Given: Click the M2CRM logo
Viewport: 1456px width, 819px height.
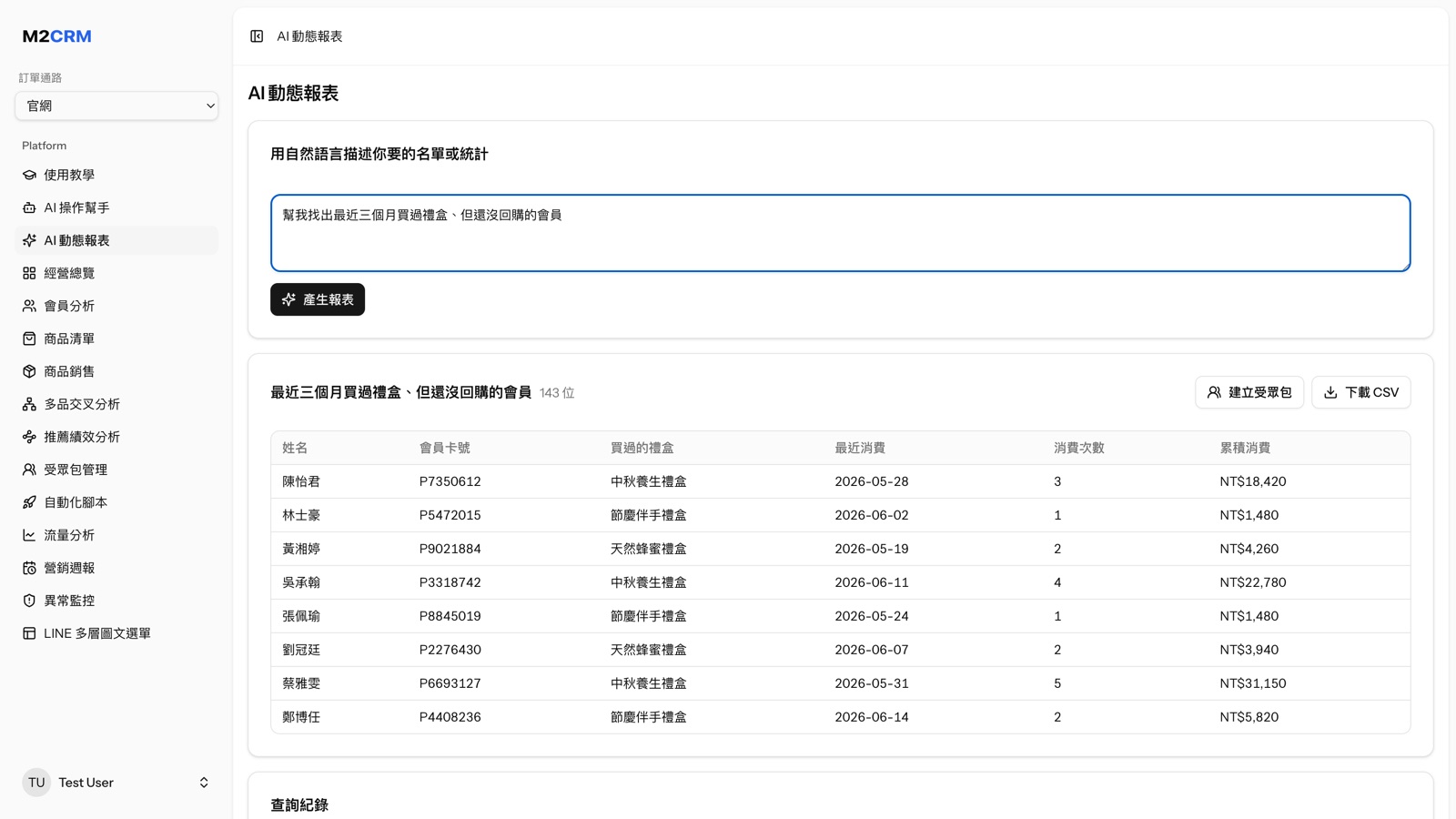Looking at the screenshot, I should (56, 36).
